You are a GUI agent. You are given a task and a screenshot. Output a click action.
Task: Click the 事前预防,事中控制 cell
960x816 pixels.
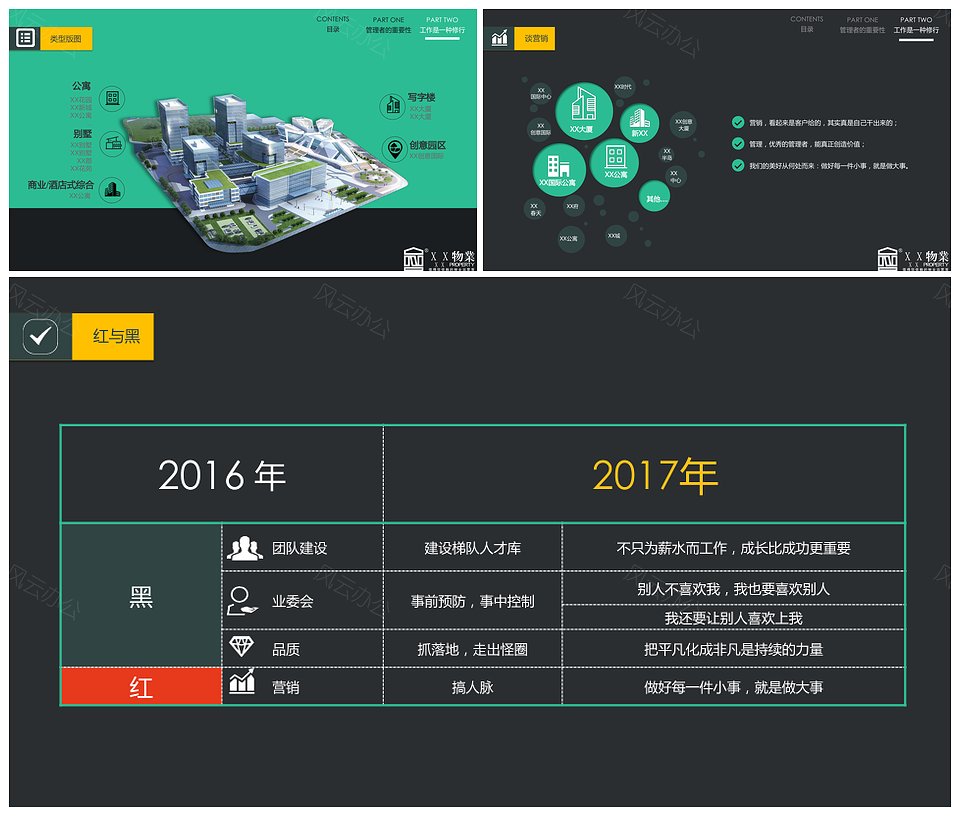(473, 601)
